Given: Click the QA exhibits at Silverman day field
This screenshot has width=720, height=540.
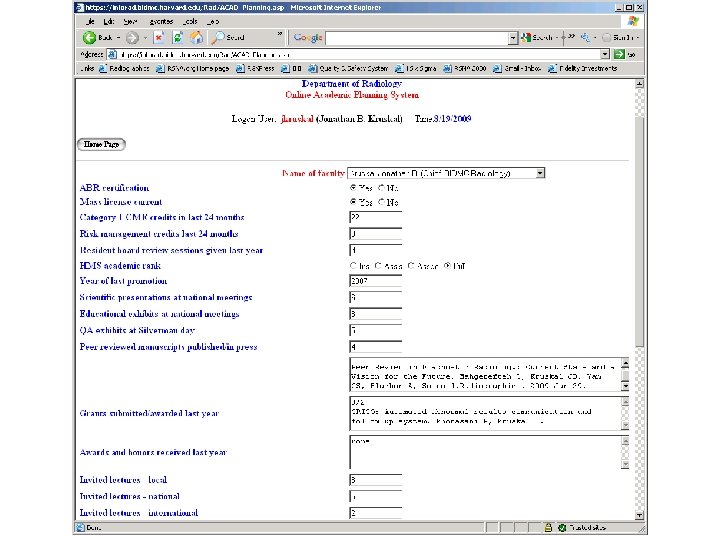Looking at the screenshot, I should pyautogui.click(x=376, y=330).
